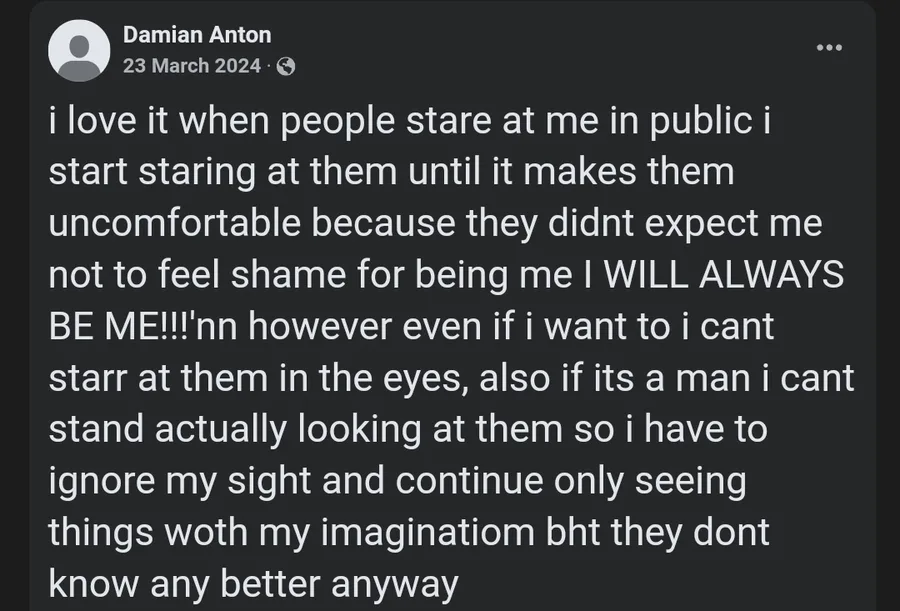Click the word 'public' in the first line
This screenshot has height=611, width=900.
pyautogui.click(x=701, y=122)
